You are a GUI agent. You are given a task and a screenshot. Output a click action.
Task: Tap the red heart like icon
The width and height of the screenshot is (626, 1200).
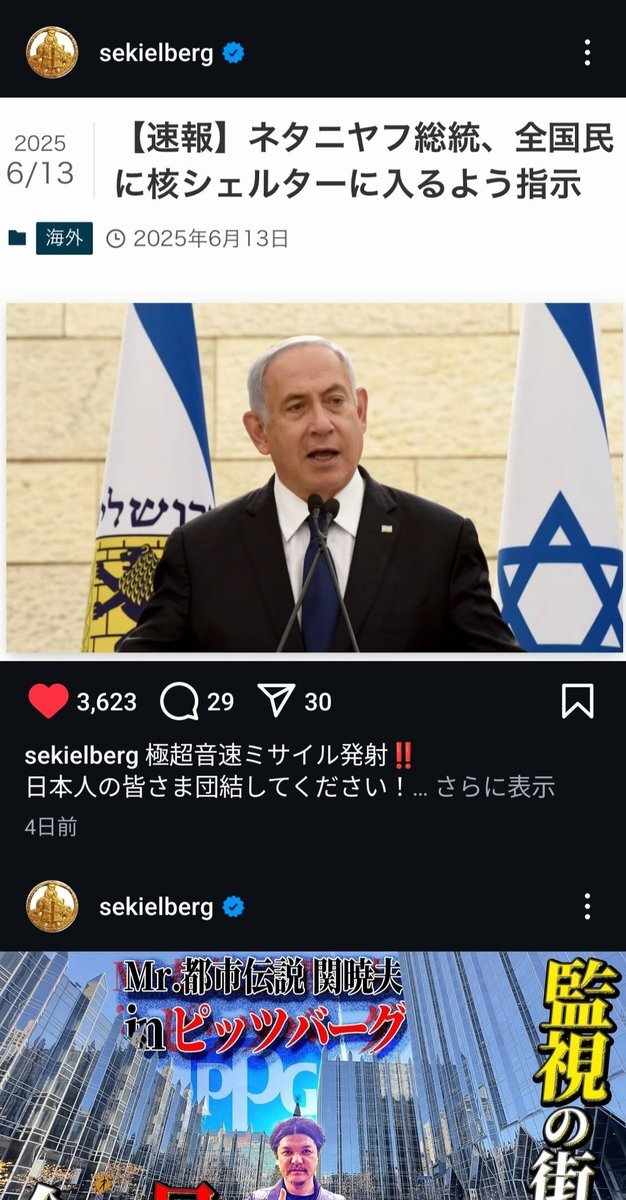(x=48, y=702)
